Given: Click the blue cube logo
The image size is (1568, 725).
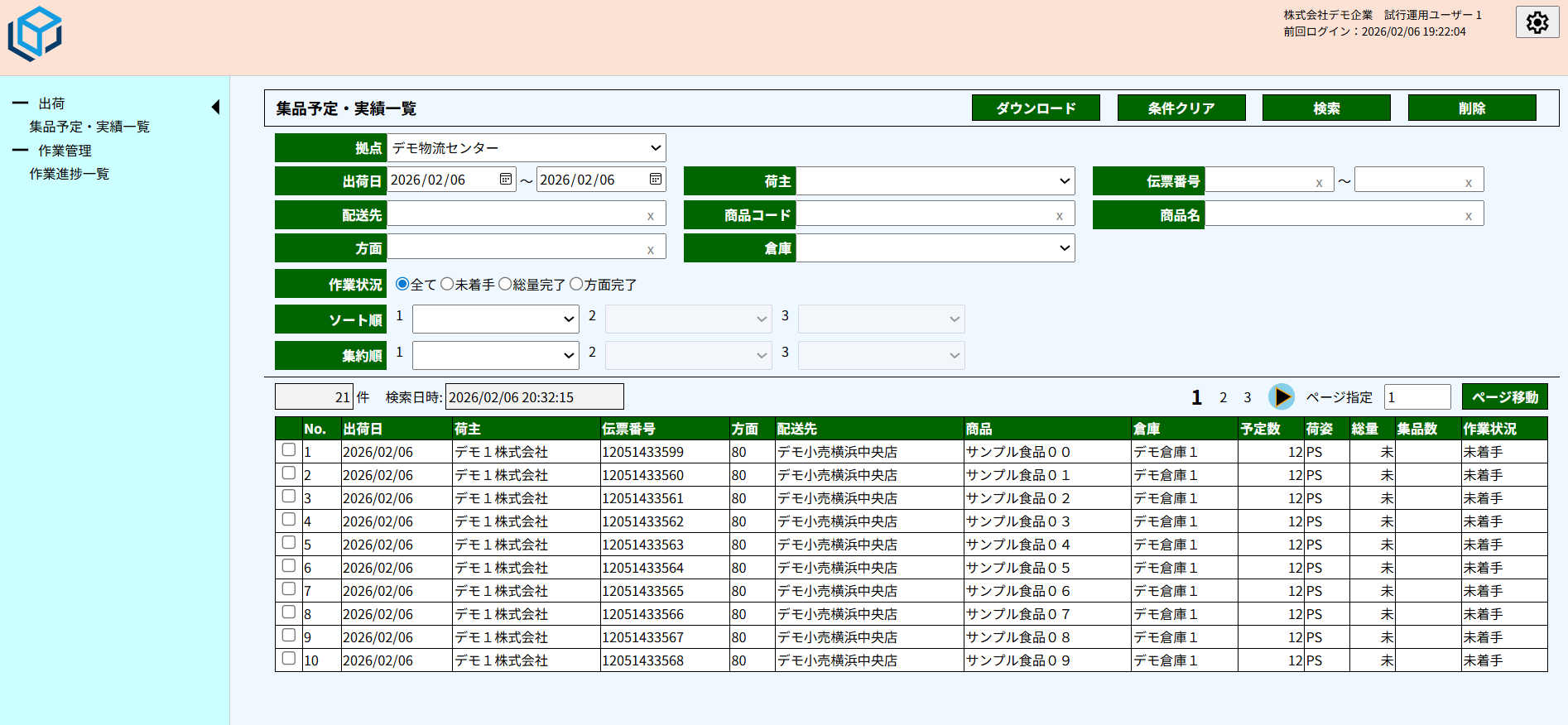Looking at the screenshot, I should coord(35,34).
